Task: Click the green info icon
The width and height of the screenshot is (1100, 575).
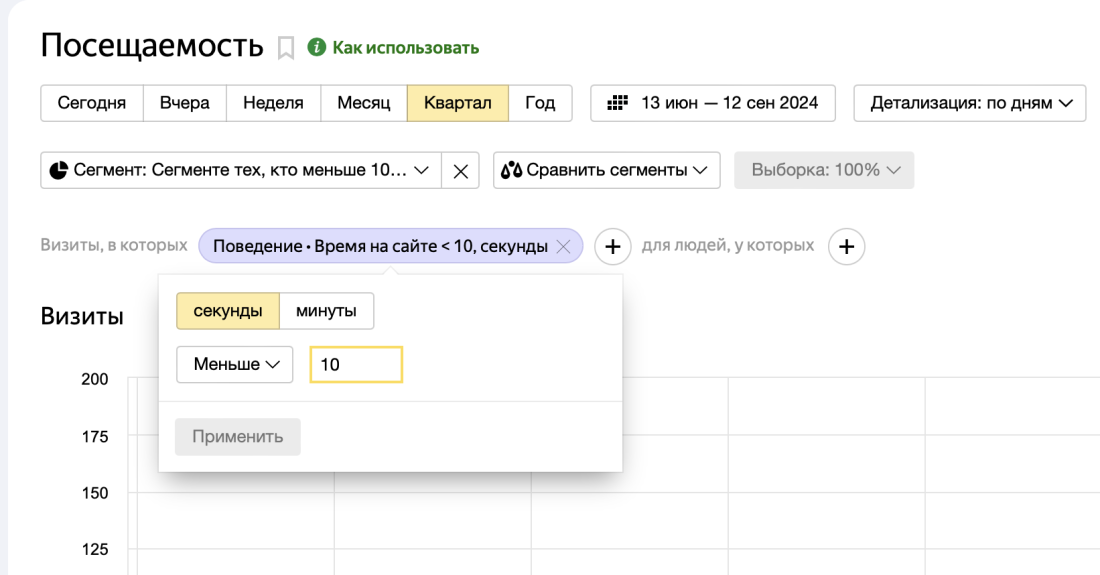Action: coord(317,47)
